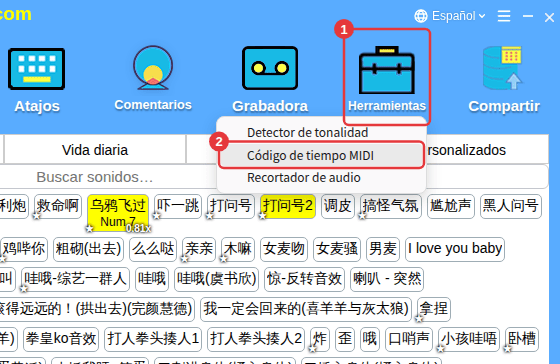This screenshot has width=560, height=364.
Task: Play the 粗砌(出去) sound
Action: coord(88,249)
